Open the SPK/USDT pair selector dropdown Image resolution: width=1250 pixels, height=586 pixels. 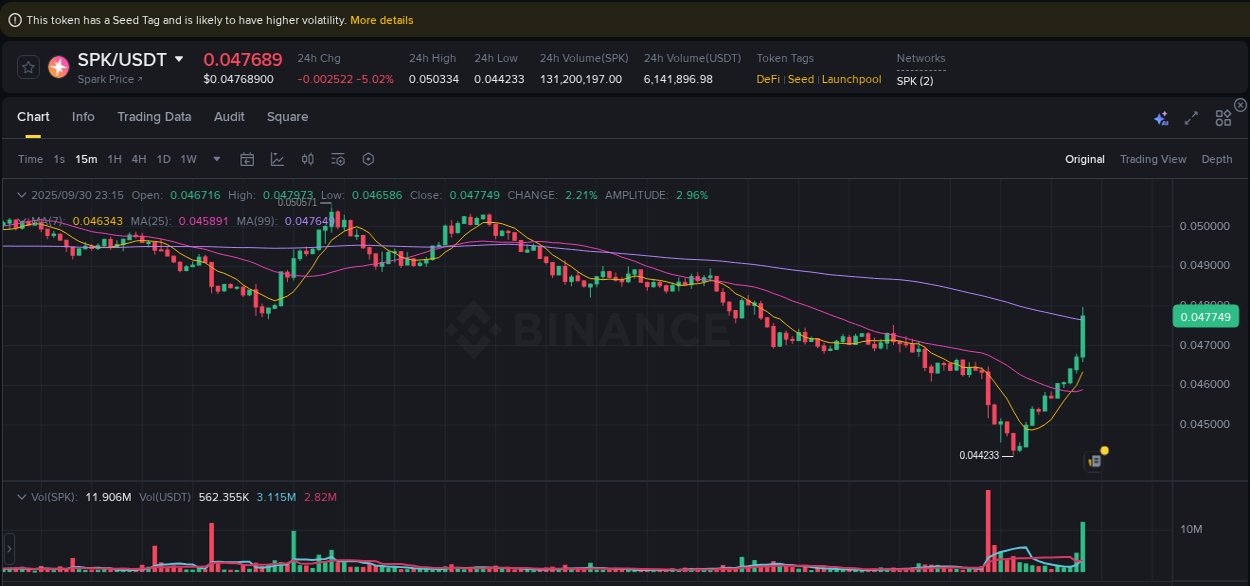[180, 59]
